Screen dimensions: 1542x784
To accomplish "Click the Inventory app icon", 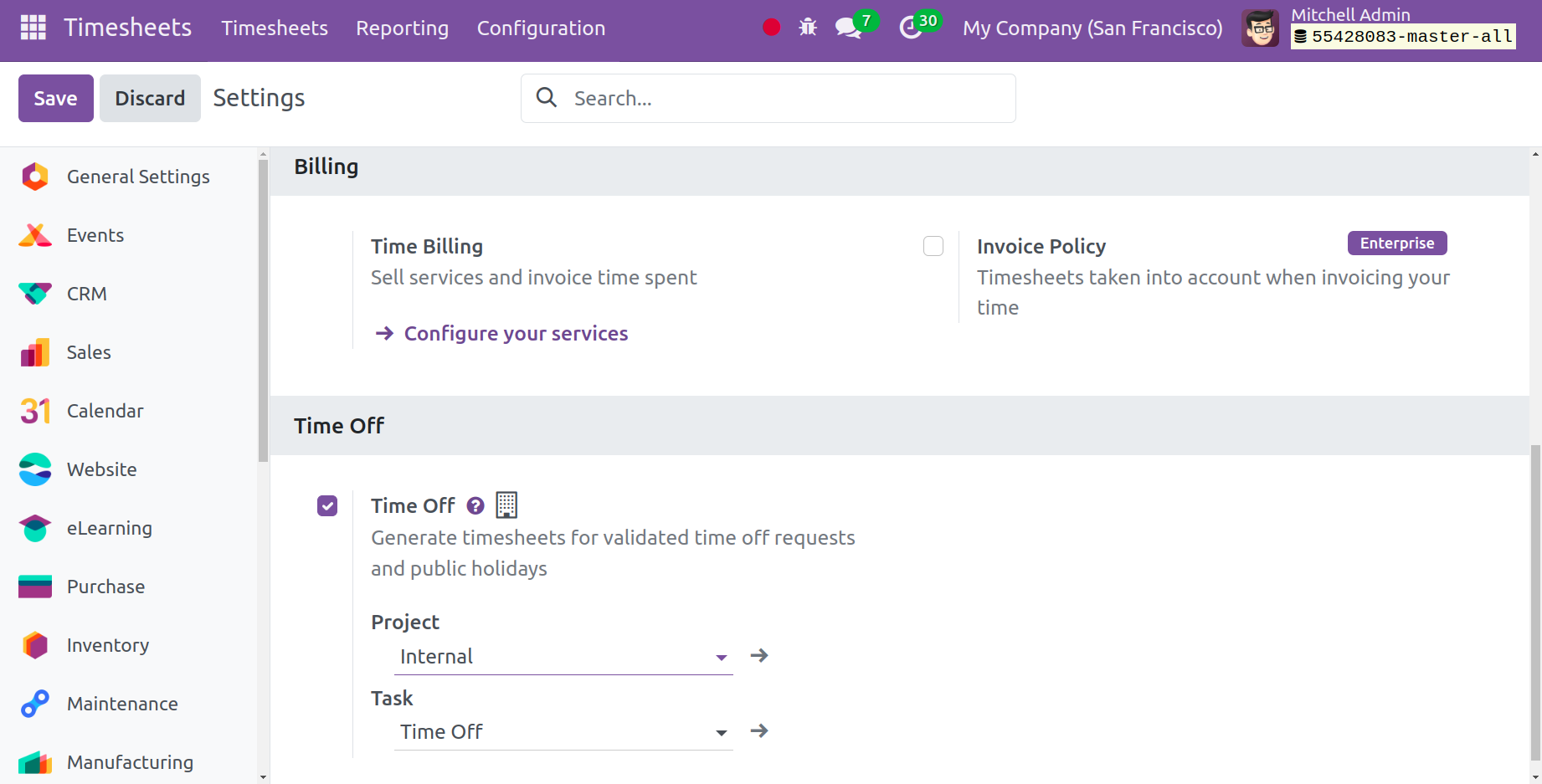I will 35,645.
